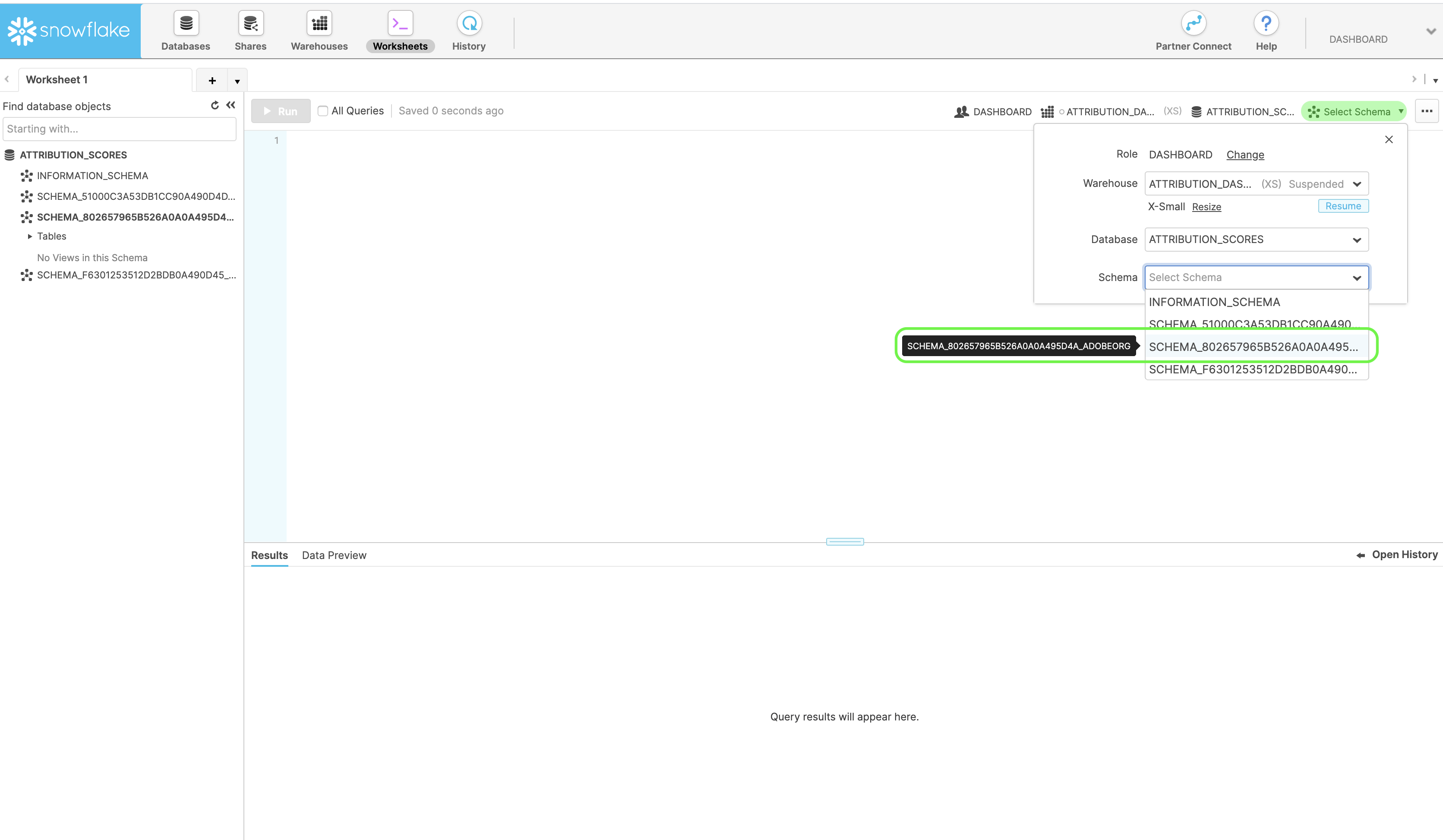Switch to the Data Preview tab

click(x=334, y=555)
